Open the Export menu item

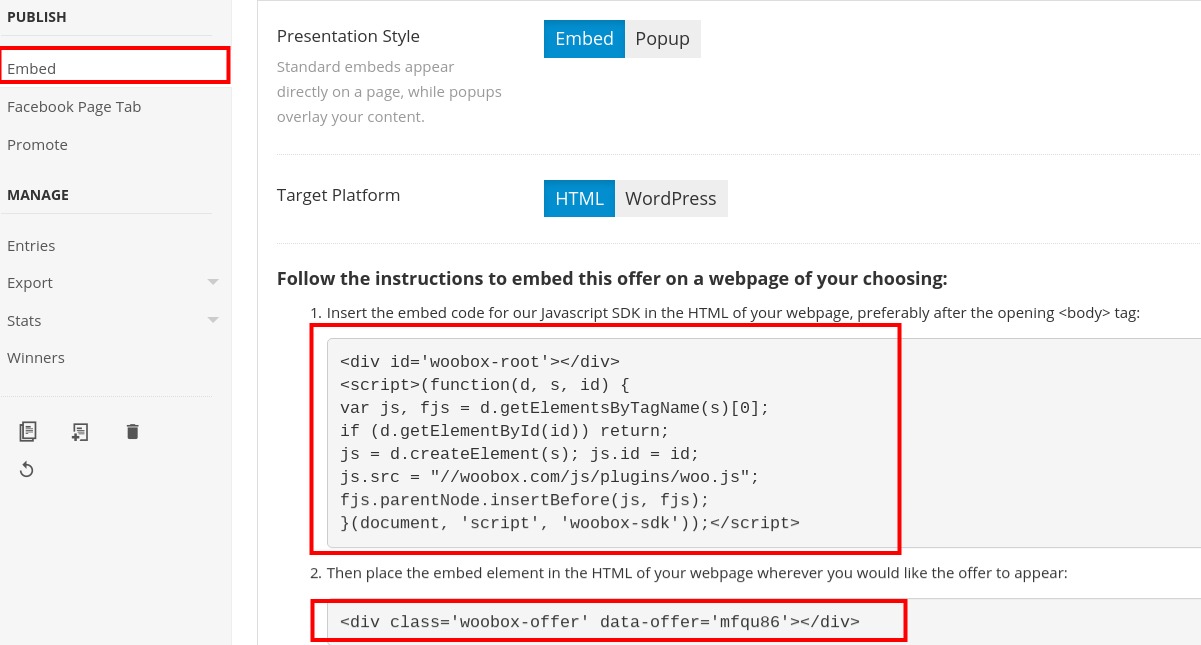30,283
